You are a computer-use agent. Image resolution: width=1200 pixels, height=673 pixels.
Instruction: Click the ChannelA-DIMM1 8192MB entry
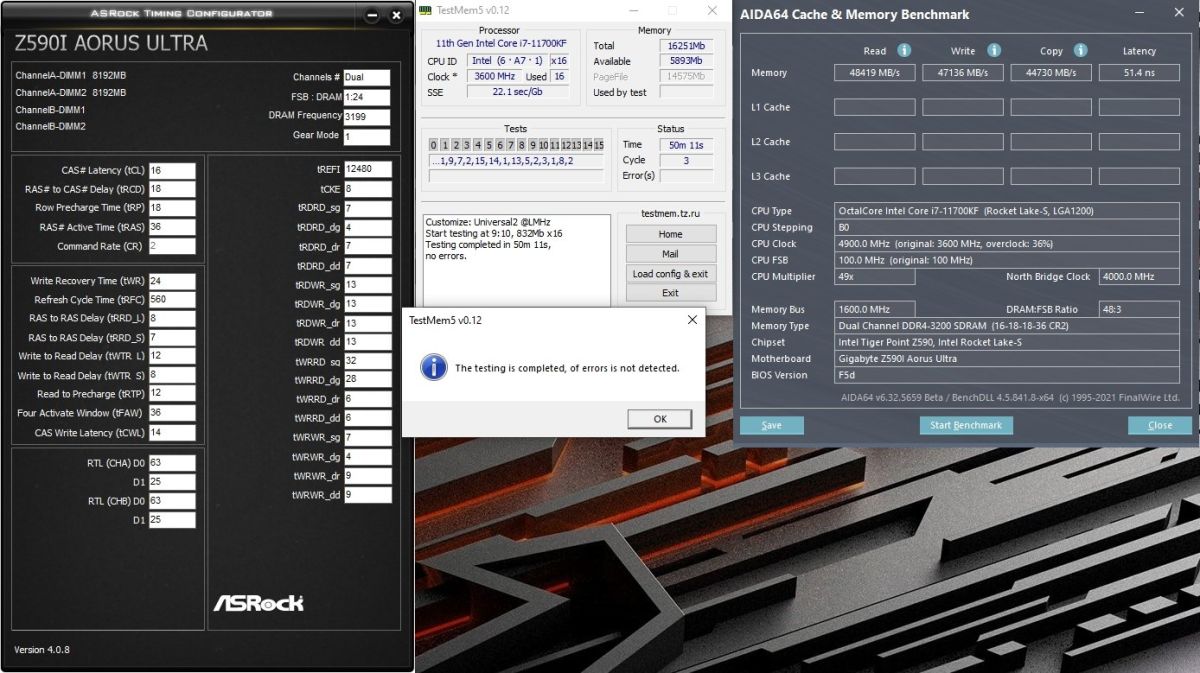click(71, 75)
